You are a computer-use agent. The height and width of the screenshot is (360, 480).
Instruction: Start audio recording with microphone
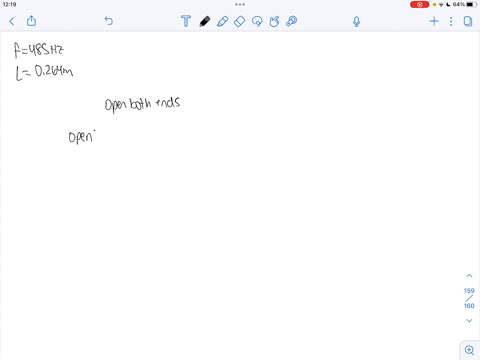pyautogui.click(x=356, y=22)
